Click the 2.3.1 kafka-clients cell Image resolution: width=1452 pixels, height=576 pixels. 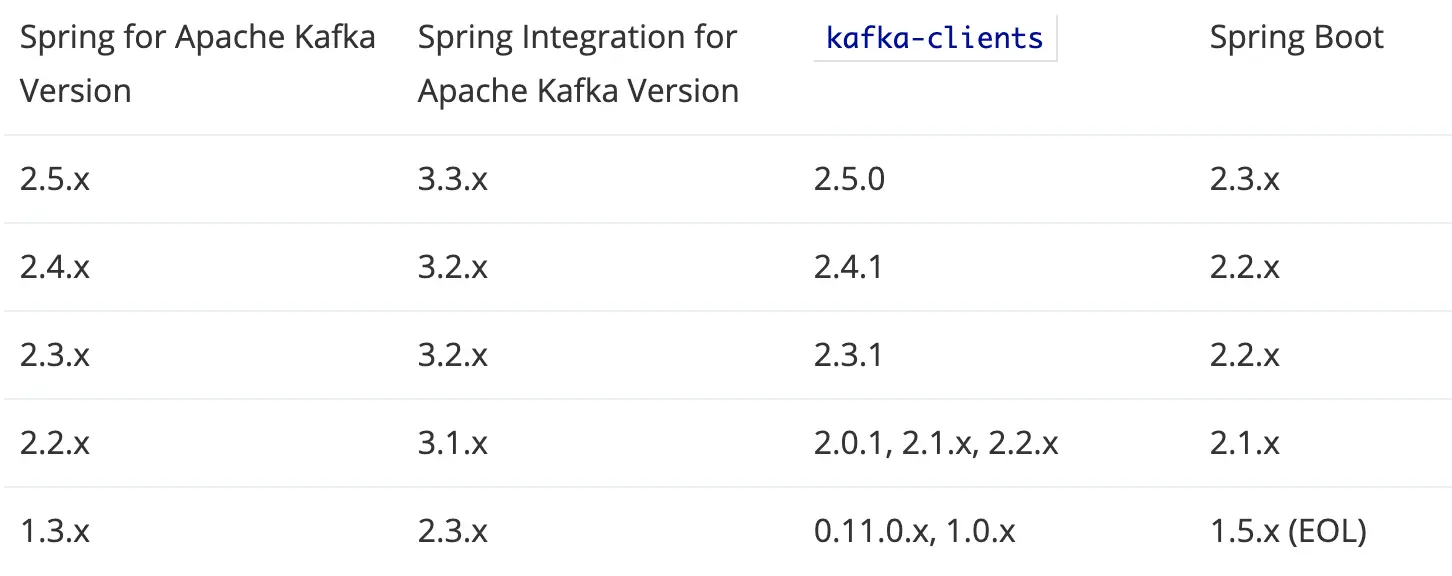[848, 356]
